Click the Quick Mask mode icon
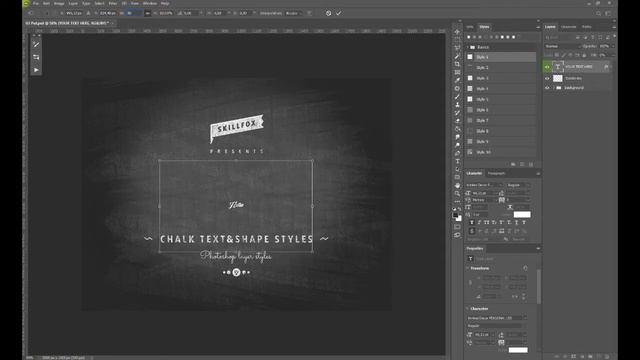The height and width of the screenshot is (360, 640). coord(457,227)
